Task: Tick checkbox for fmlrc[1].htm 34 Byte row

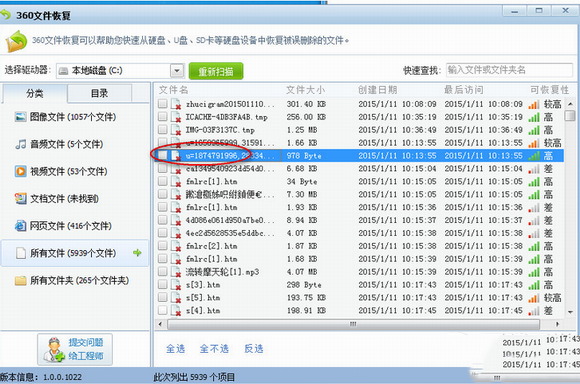Action: click(162, 181)
